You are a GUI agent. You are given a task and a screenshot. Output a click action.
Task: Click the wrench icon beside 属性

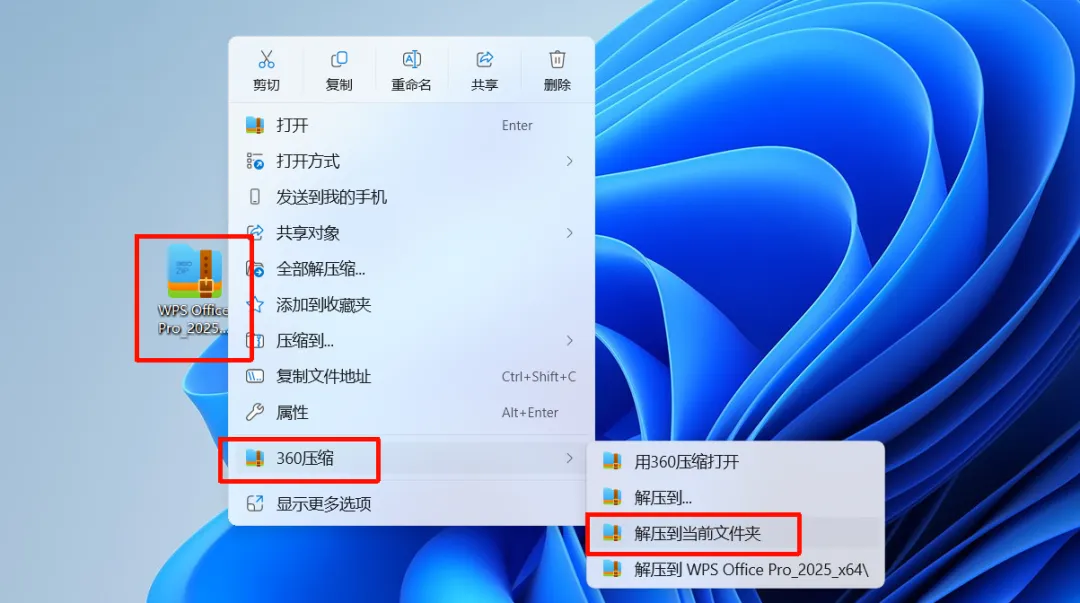click(x=255, y=412)
